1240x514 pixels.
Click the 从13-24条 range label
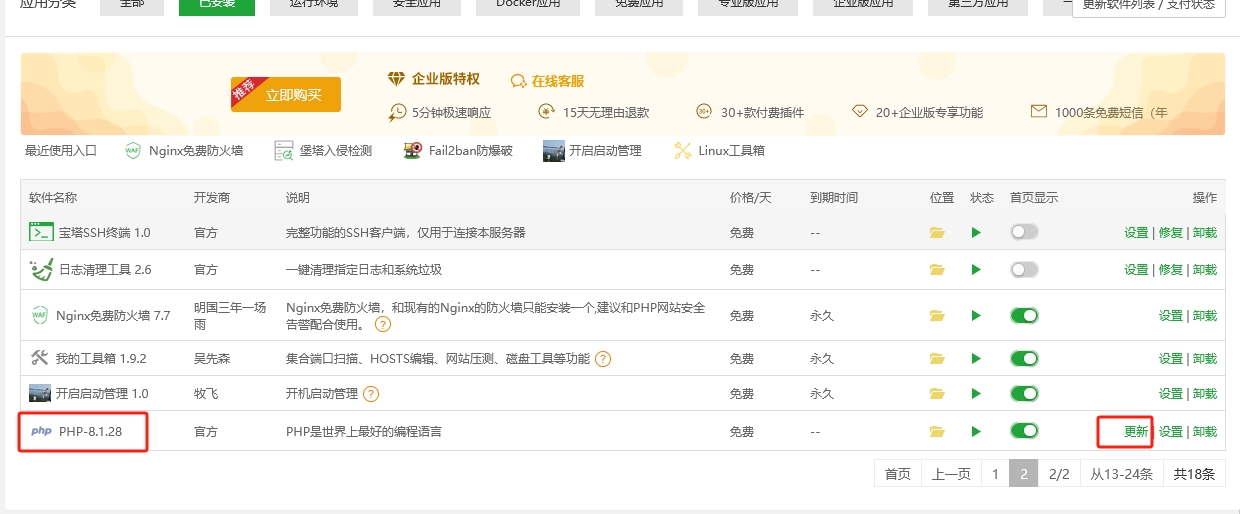(x=1121, y=474)
